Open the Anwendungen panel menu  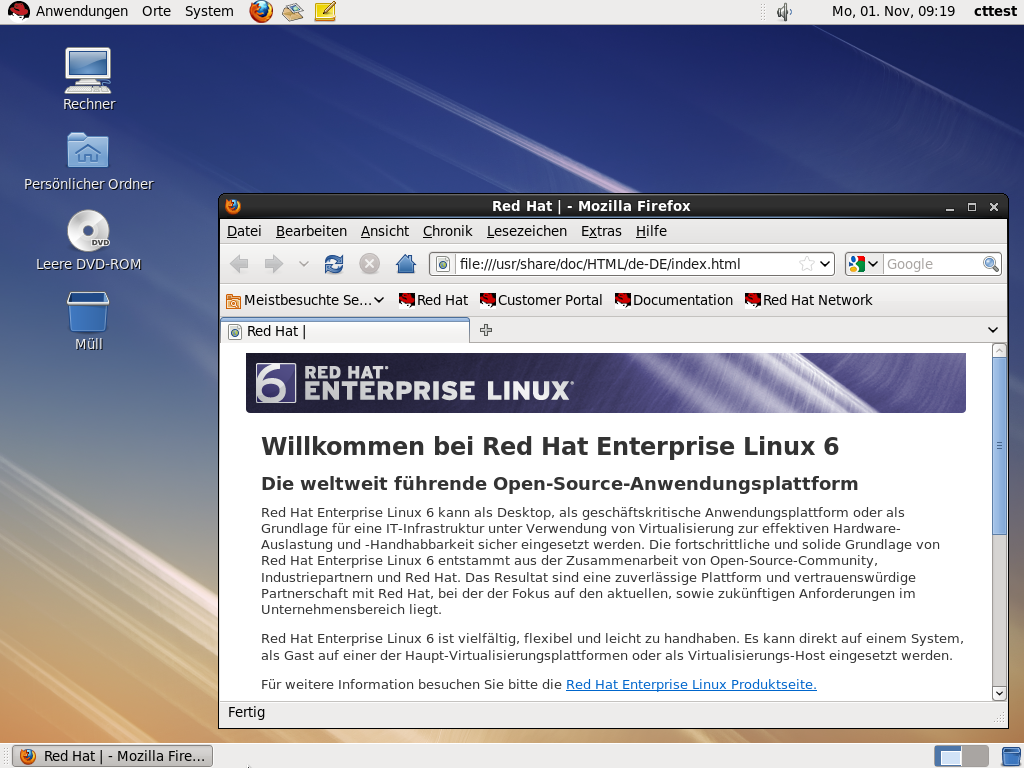pyautogui.click(x=82, y=11)
